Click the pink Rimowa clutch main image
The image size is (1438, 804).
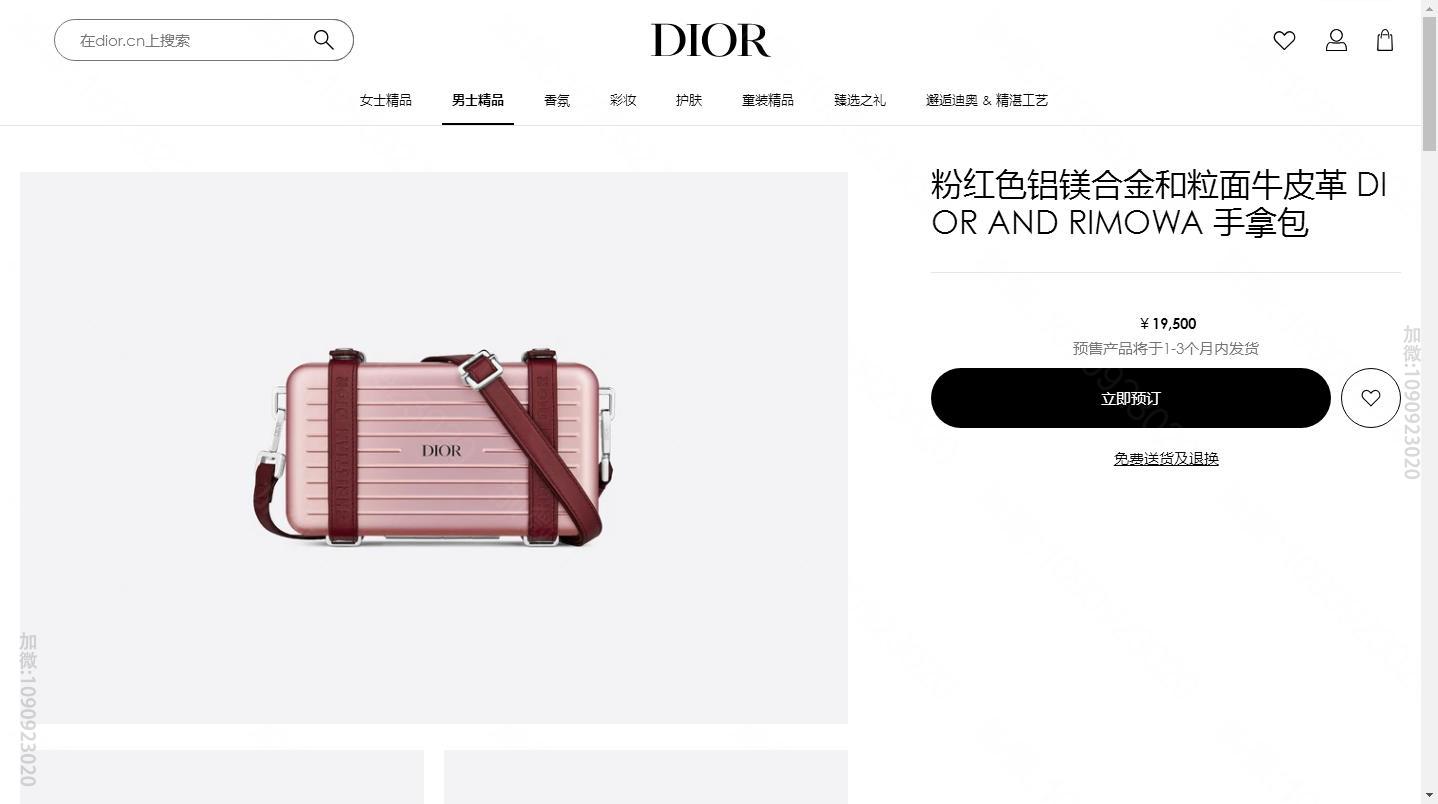coord(434,448)
